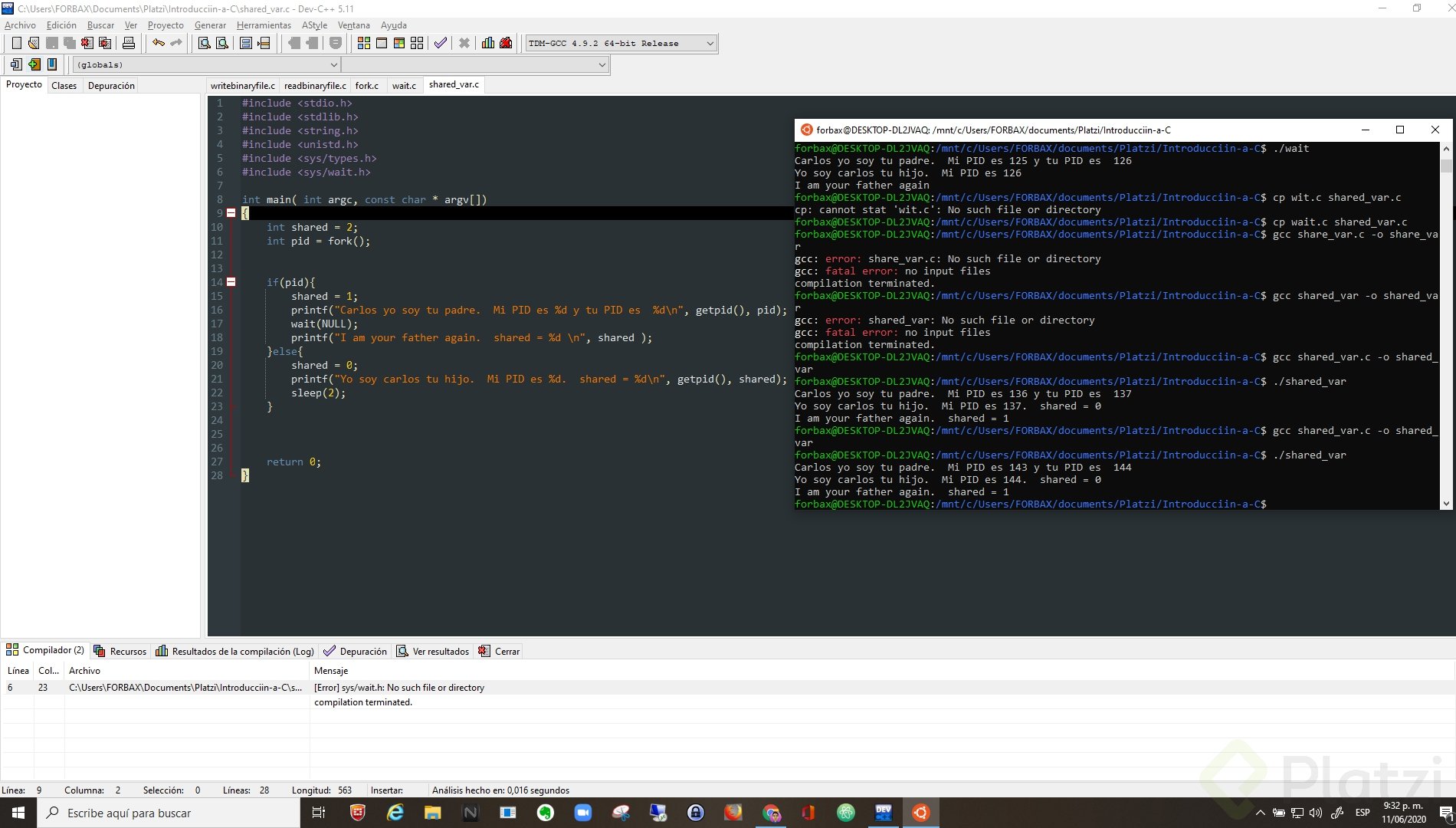Image resolution: width=1456 pixels, height=828 pixels.
Task: Click the Rebuild All toolbar icon
Action: [x=417, y=43]
